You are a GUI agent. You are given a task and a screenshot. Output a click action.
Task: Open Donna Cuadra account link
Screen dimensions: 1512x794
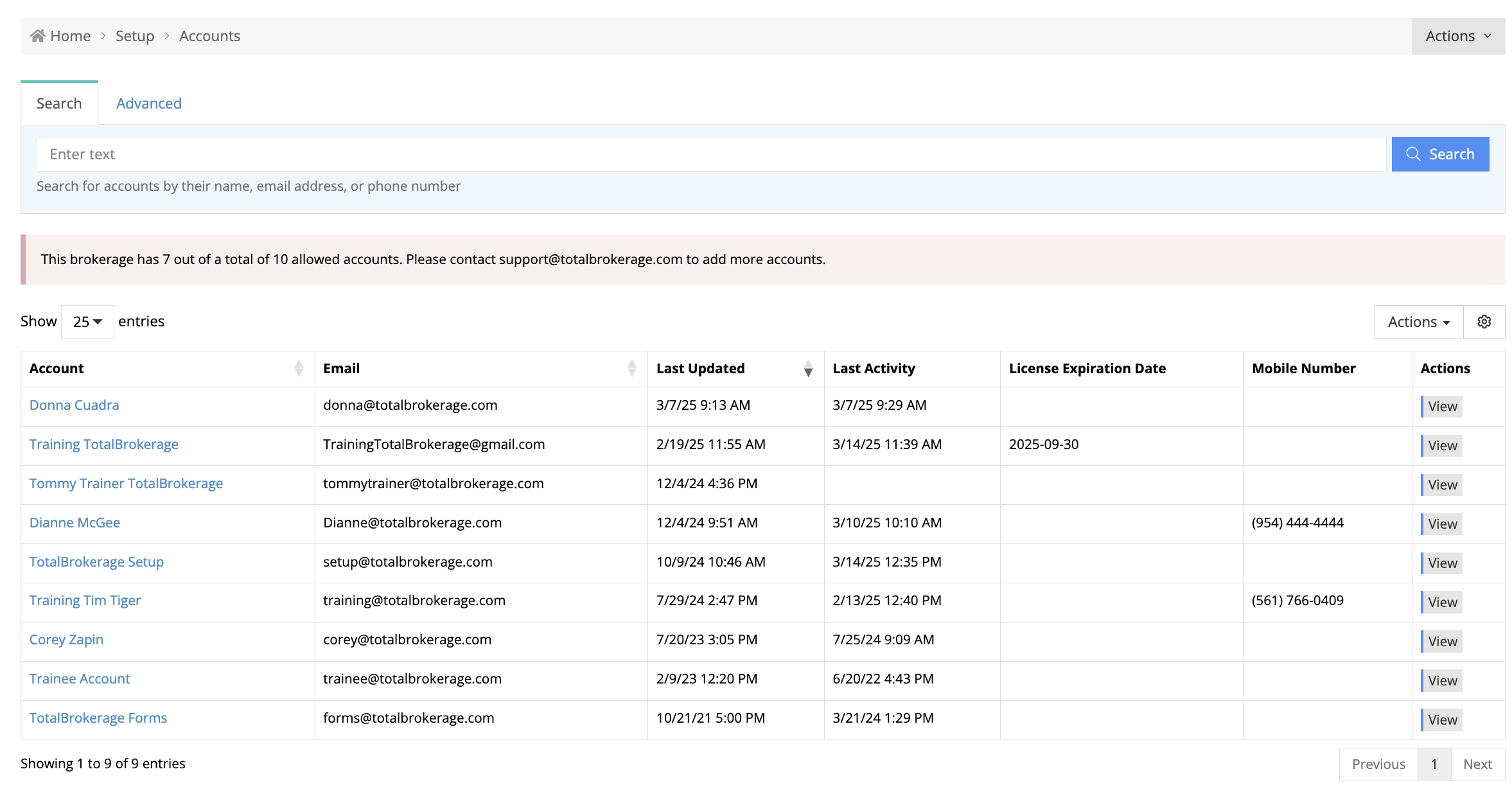click(75, 405)
